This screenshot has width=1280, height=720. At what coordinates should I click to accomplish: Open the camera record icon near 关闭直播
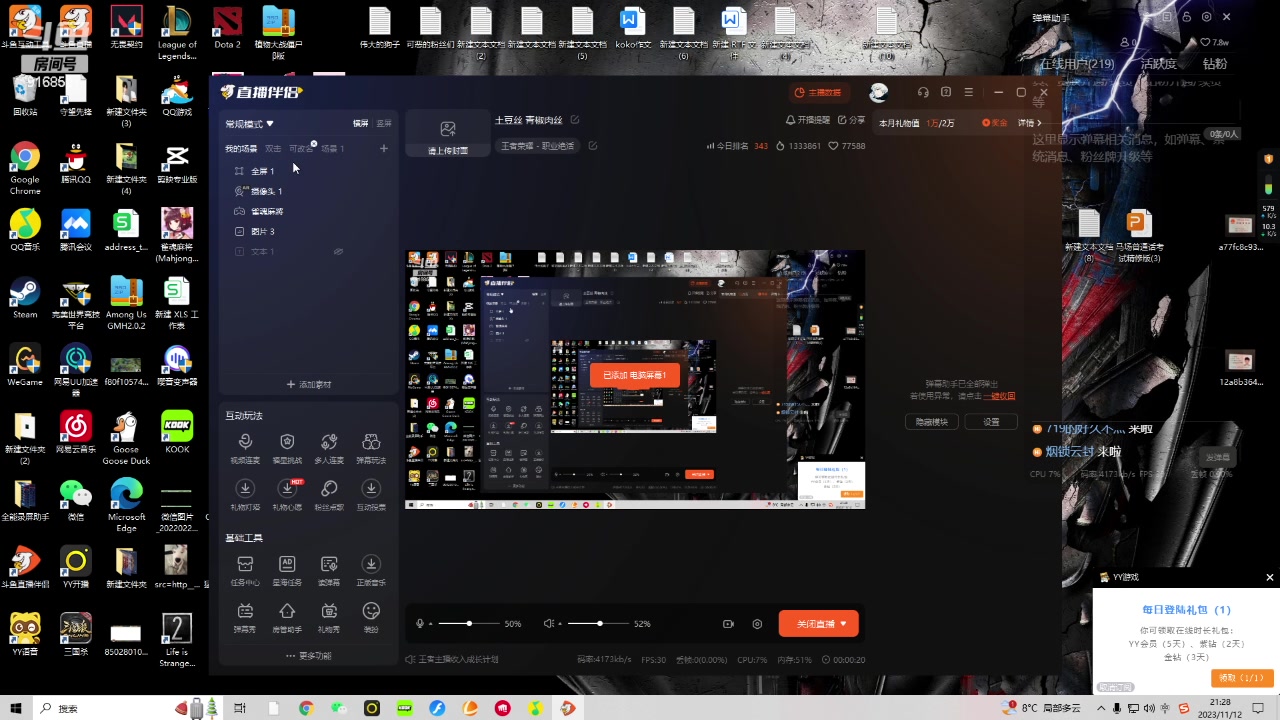[x=728, y=624]
